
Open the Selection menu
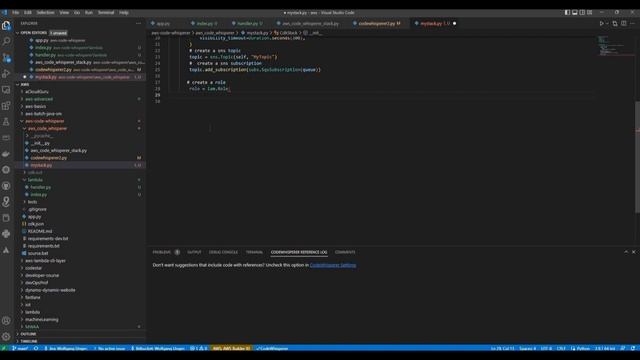click(x=45, y=13)
